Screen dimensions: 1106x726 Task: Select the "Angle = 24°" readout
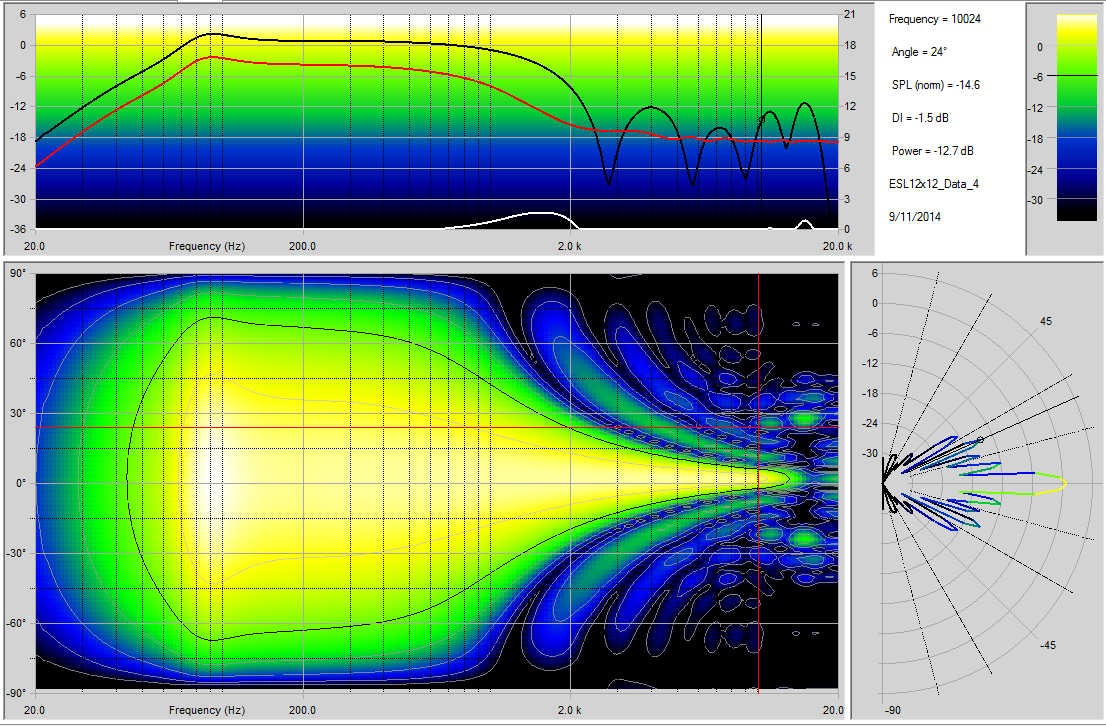click(x=919, y=52)
